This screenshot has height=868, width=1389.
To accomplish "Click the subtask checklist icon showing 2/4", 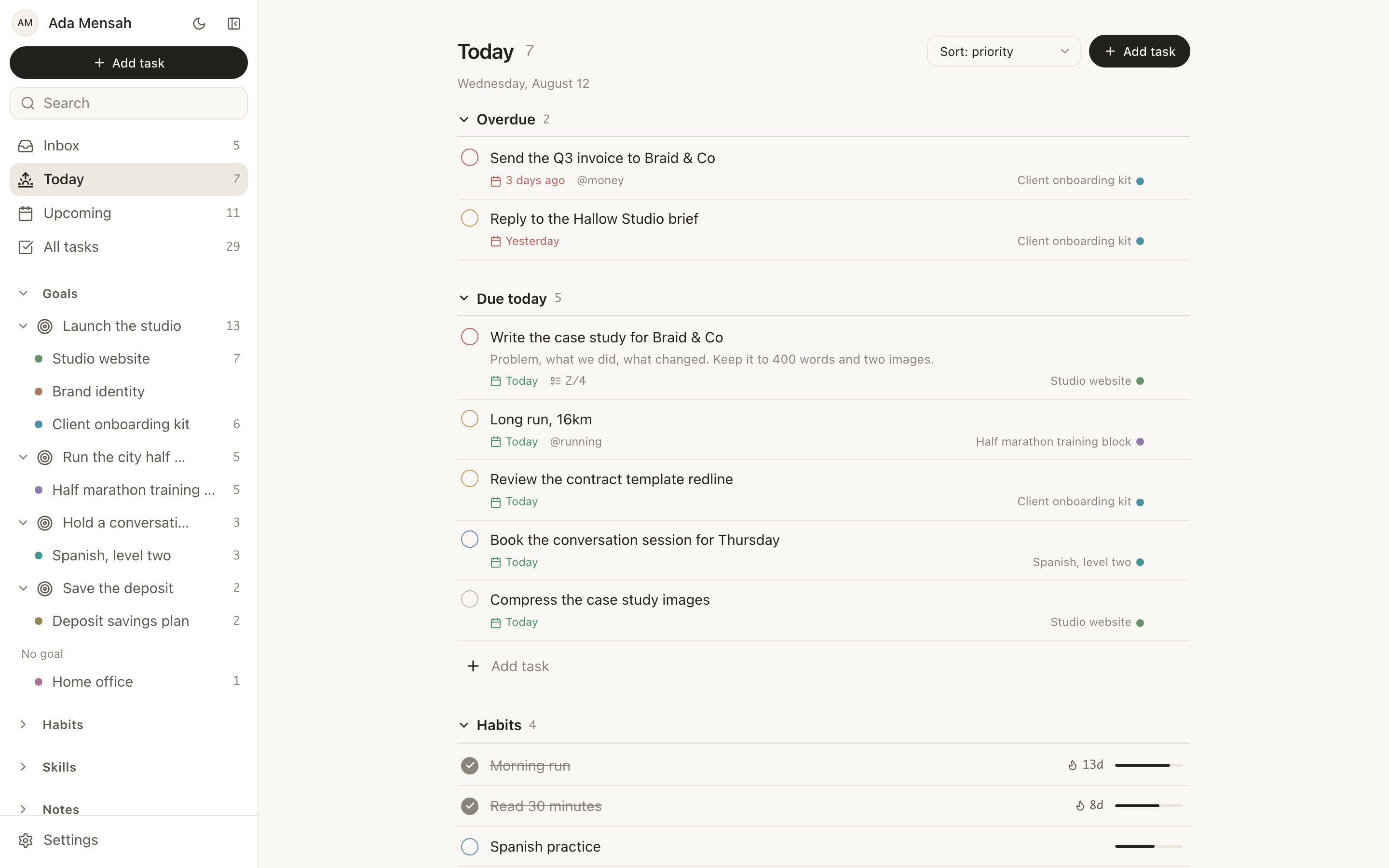I will click(555, 380).
